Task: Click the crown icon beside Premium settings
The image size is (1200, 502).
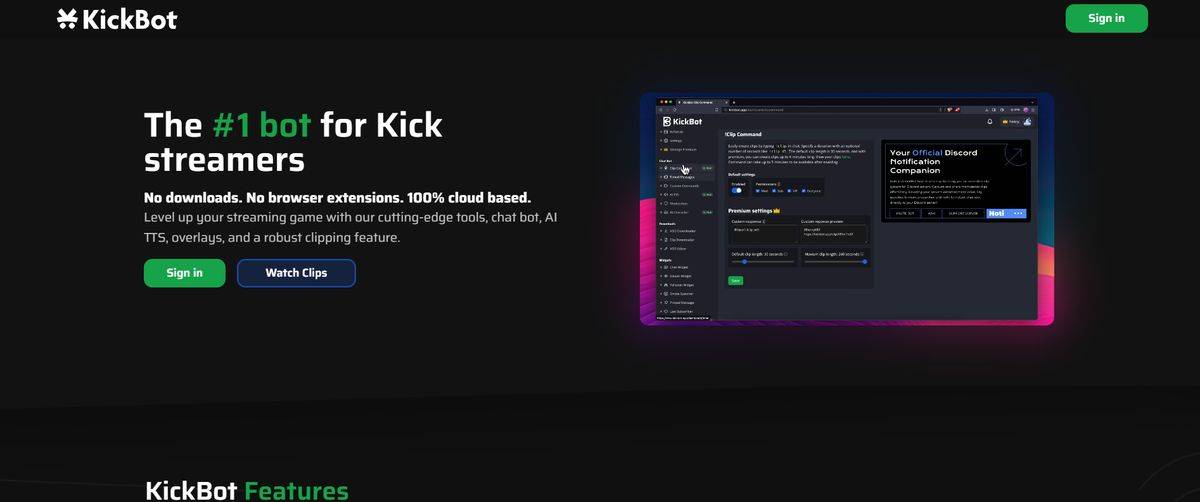Action: coord(777,211)
